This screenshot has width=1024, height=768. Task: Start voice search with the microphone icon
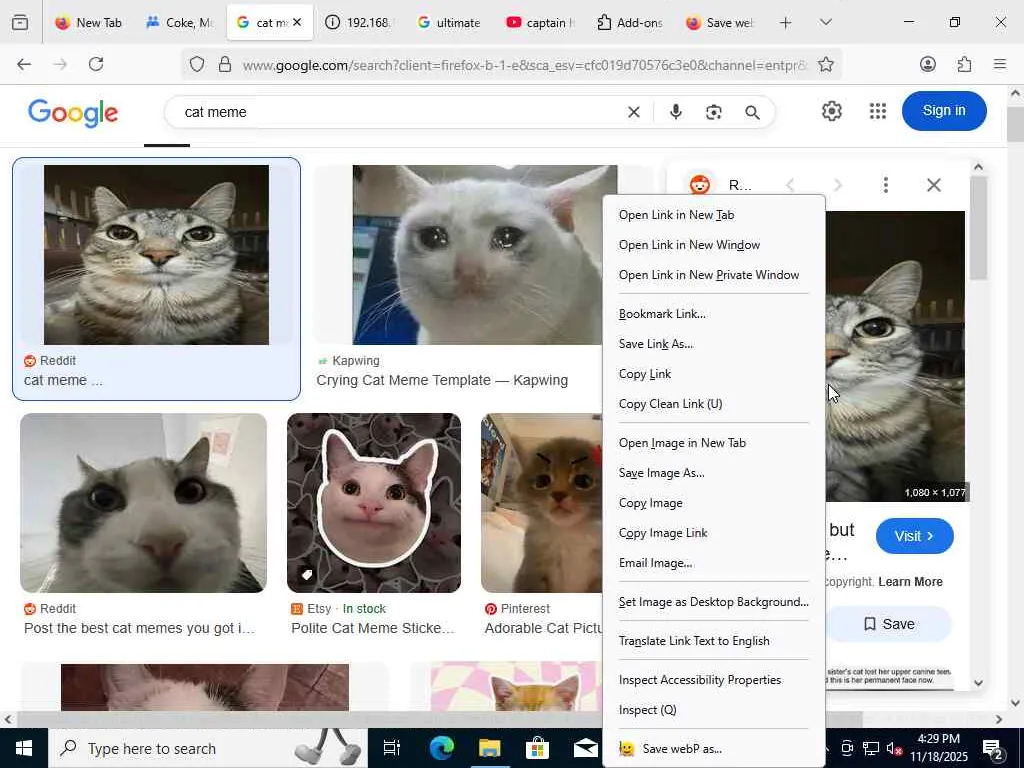(676, 112)
